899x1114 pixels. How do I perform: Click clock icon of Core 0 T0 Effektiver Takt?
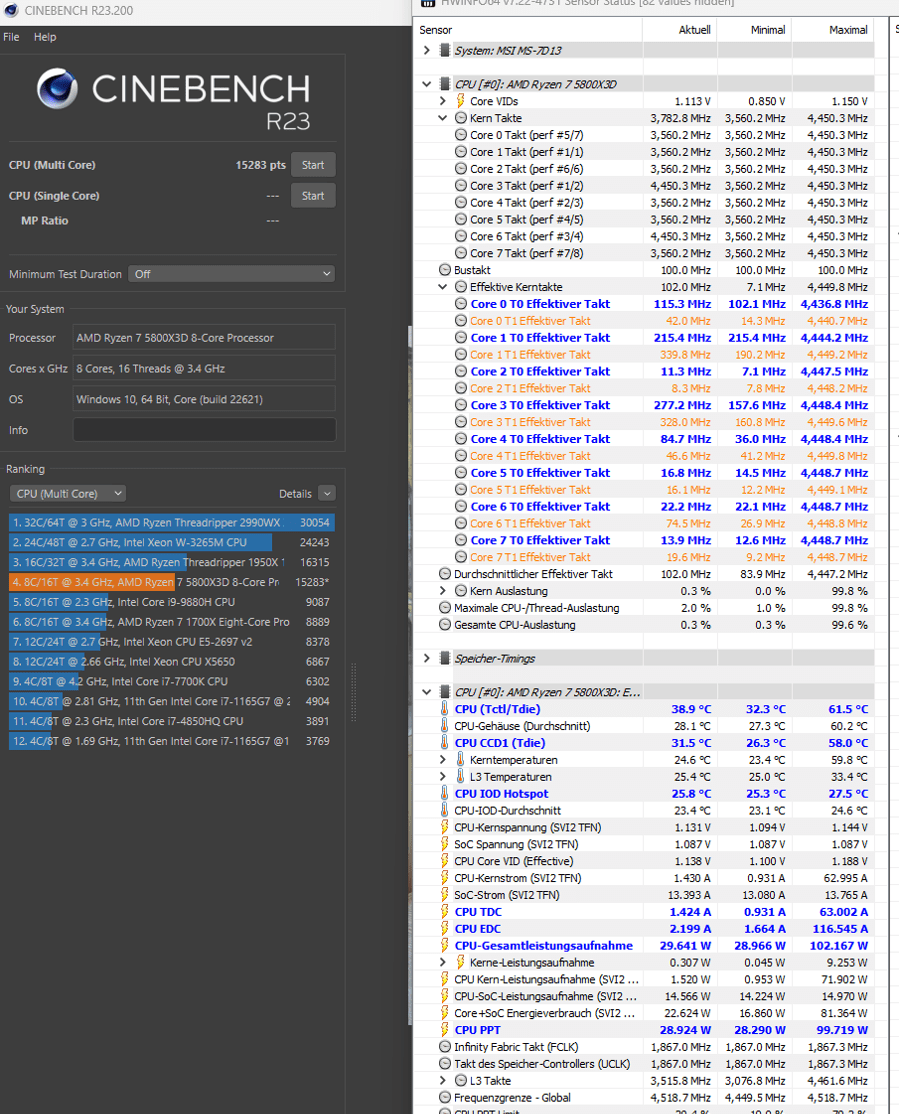(x=461, y=304)
